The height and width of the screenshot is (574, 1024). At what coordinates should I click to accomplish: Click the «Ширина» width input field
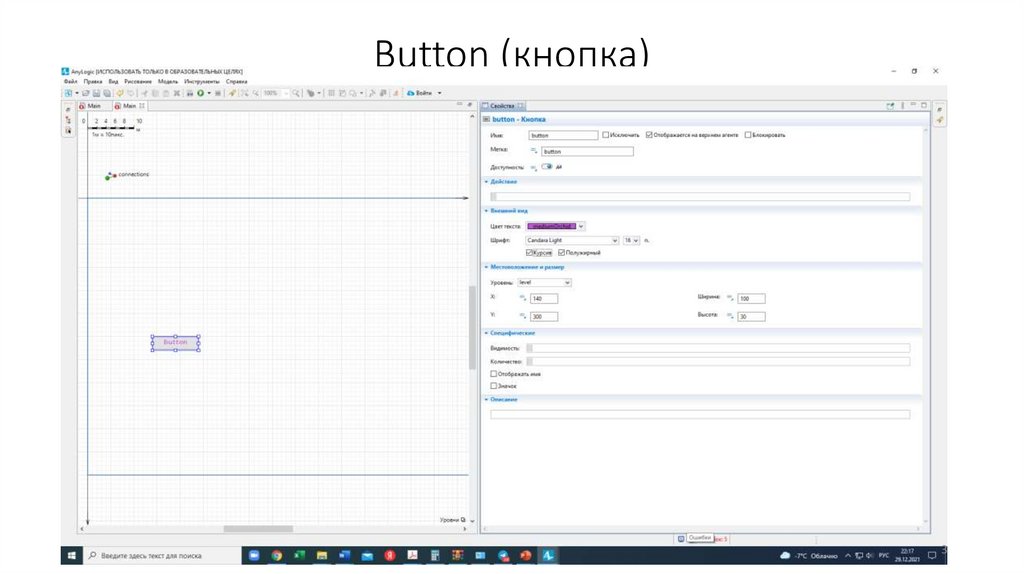(751, 299)
